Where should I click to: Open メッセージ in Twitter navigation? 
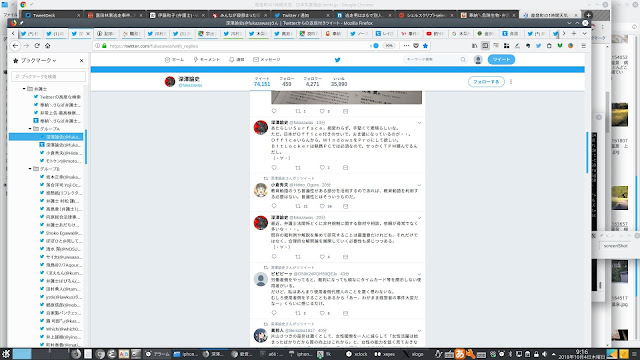click(267, 60)
